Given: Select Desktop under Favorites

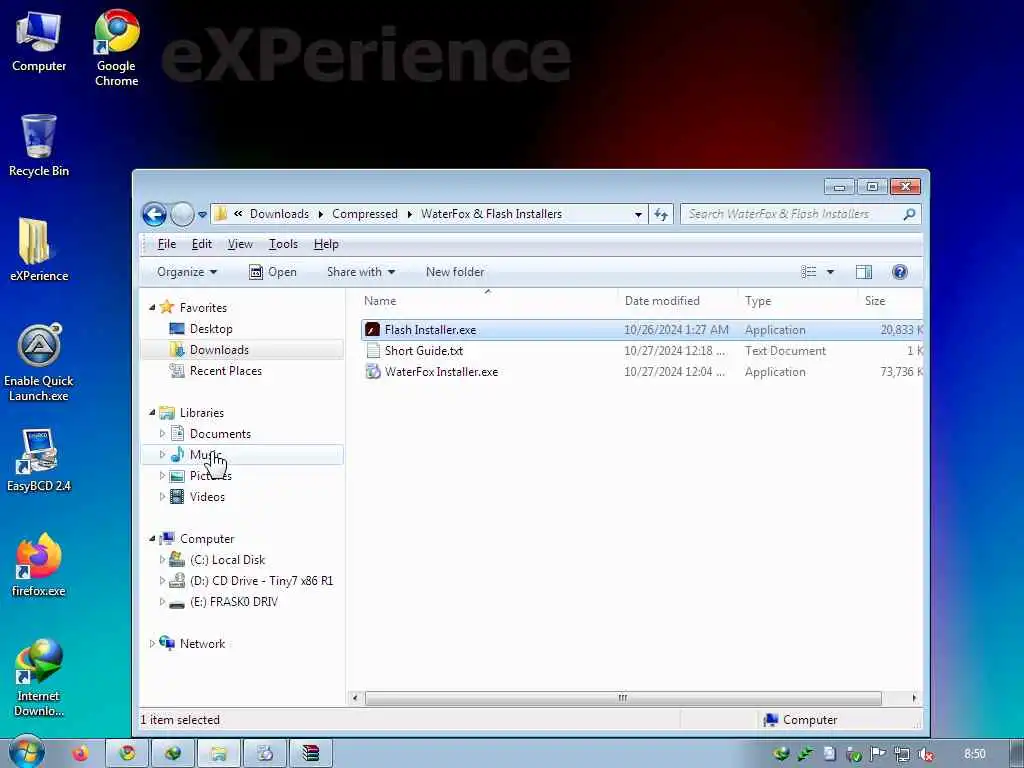Looking at the screenshot, I should tap(210, 328).
